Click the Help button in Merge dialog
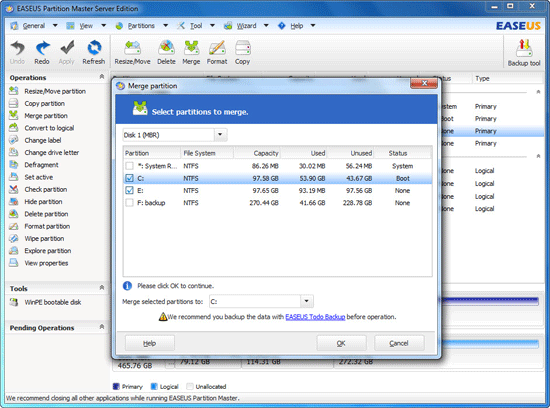The image size is (550, 408). (x=150, y=343)
